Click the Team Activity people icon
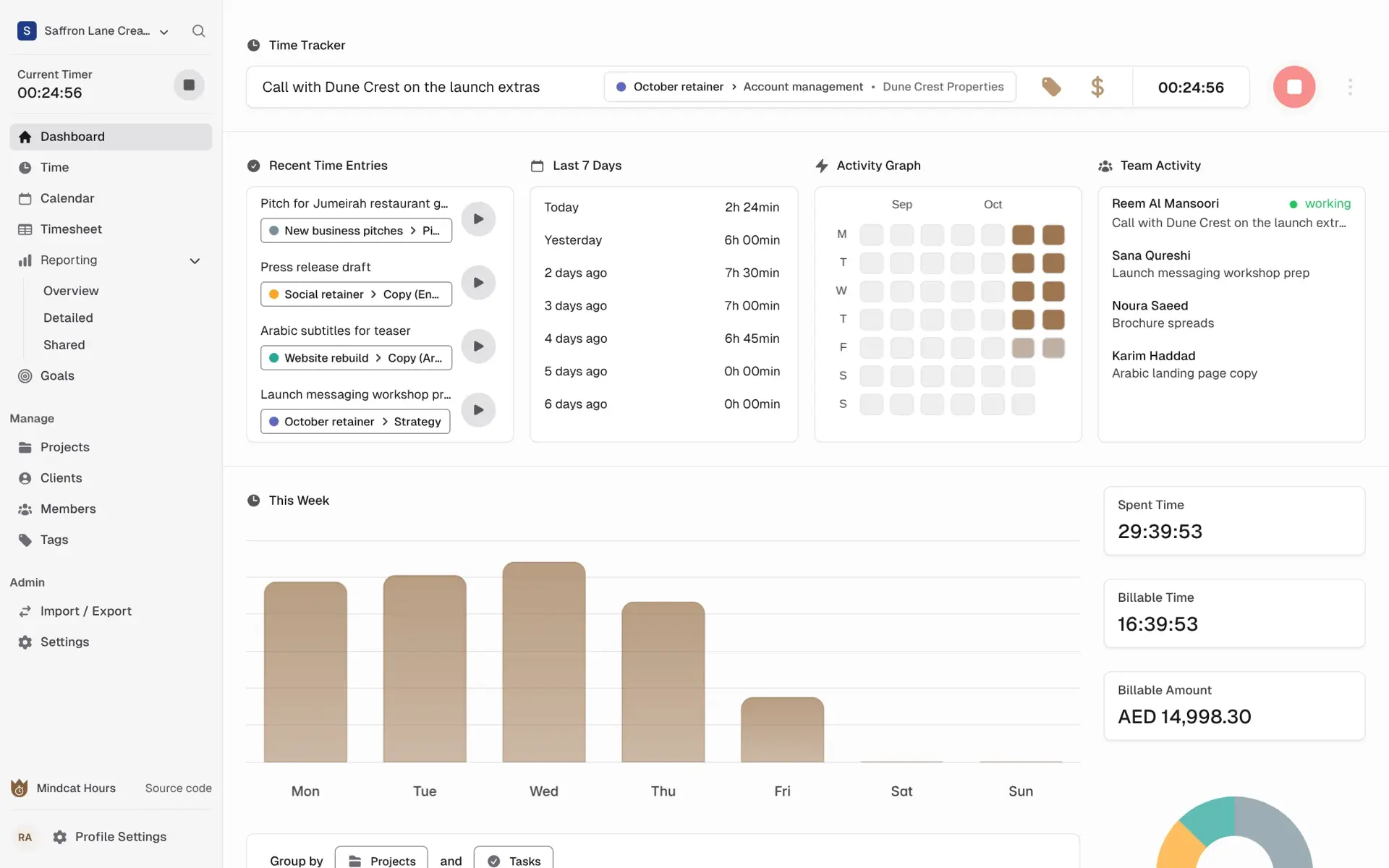This screenshot has width=1389, height=868. tap(1105, 166)
